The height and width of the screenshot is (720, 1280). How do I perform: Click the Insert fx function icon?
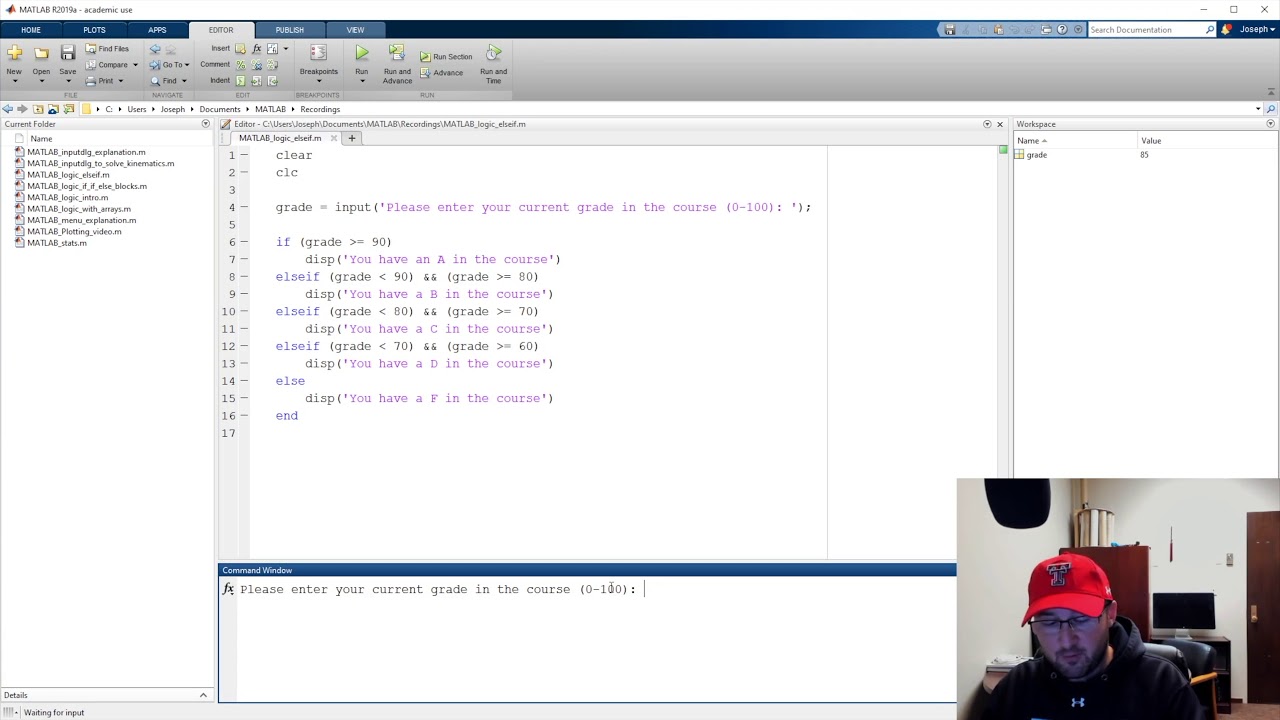[x=257, y=48]
